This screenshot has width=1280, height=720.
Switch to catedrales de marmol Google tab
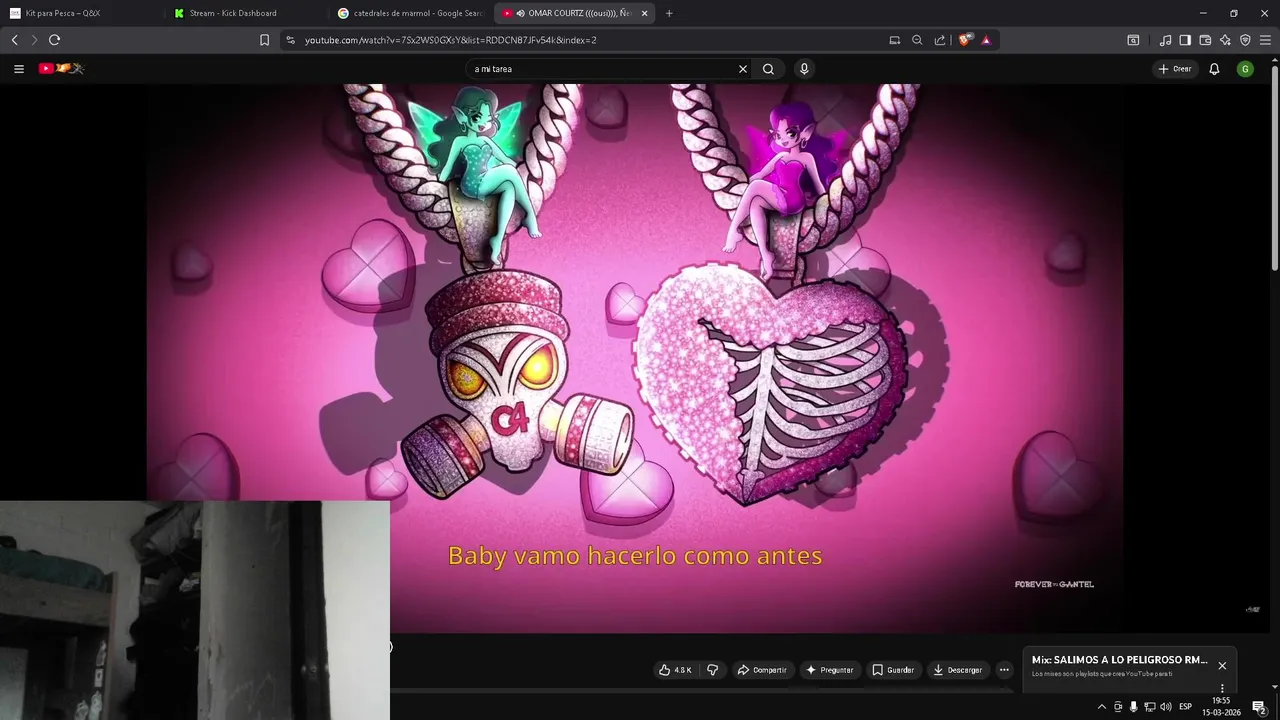(410, 13)
